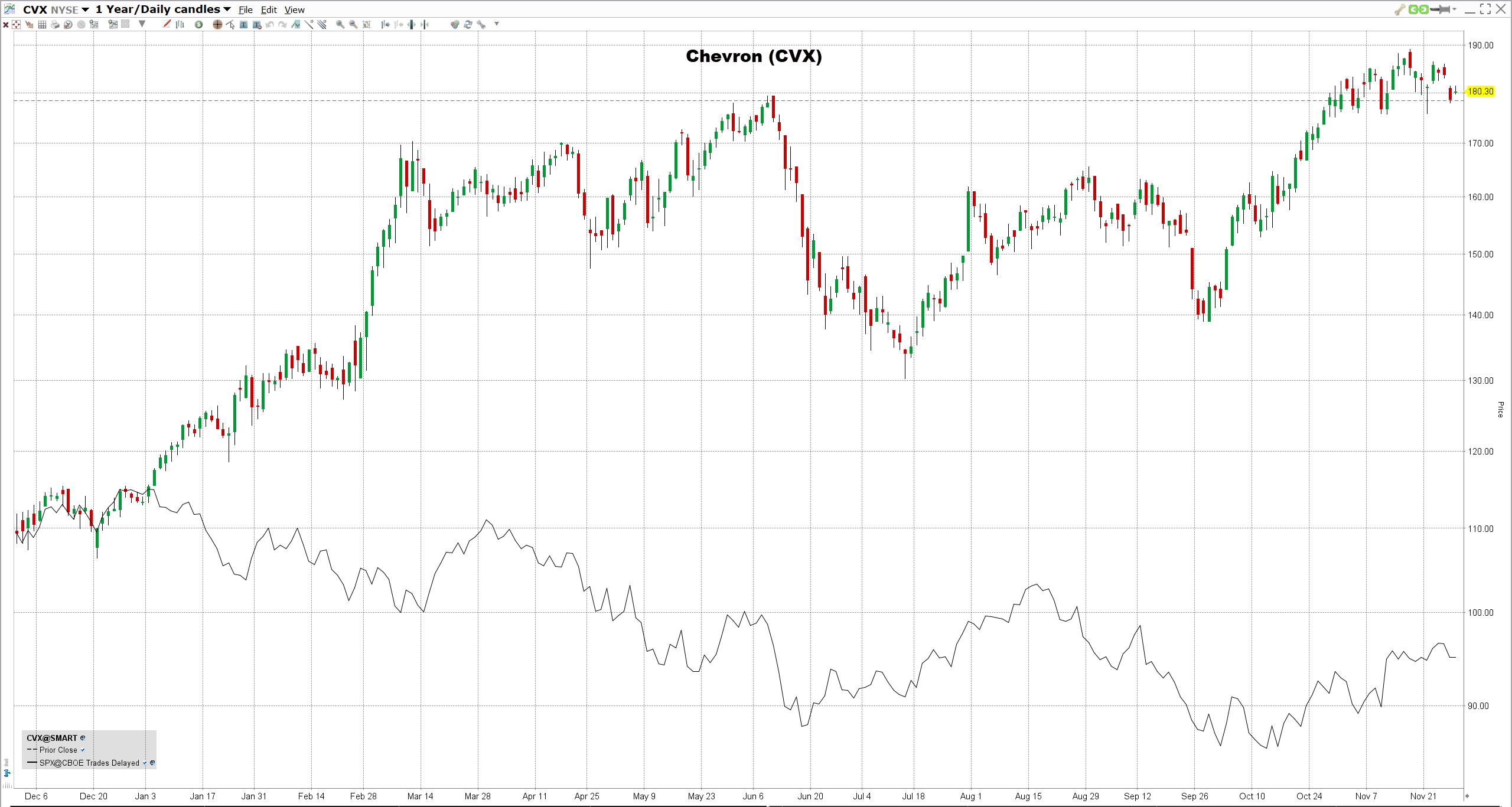Click the Chevron (CVX) chart title text
Viewport: 1512px width, 807px height.
coord(754,56)
